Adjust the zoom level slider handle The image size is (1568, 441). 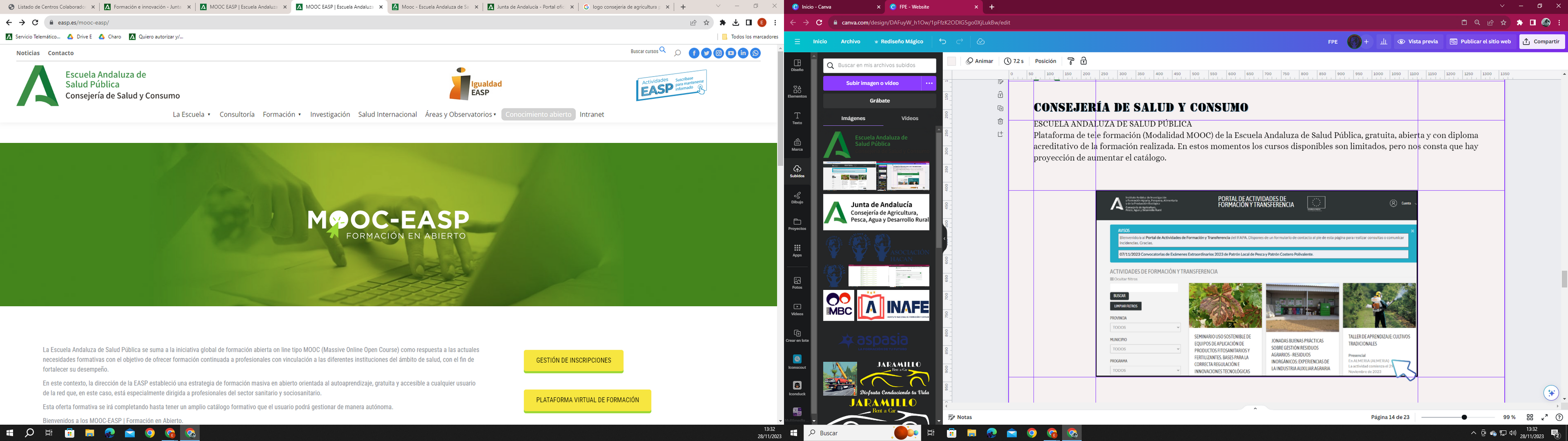(x=1464, y=417)
